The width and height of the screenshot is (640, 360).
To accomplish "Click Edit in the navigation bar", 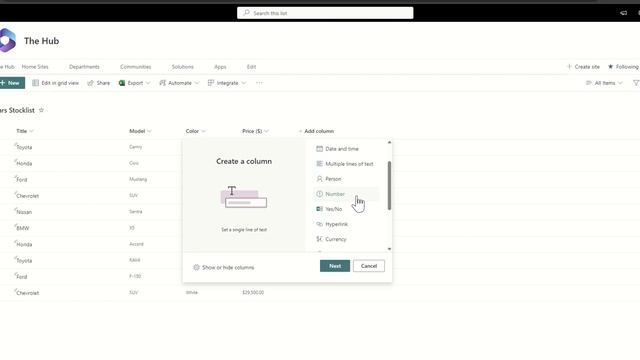I will tap(251, 67).
